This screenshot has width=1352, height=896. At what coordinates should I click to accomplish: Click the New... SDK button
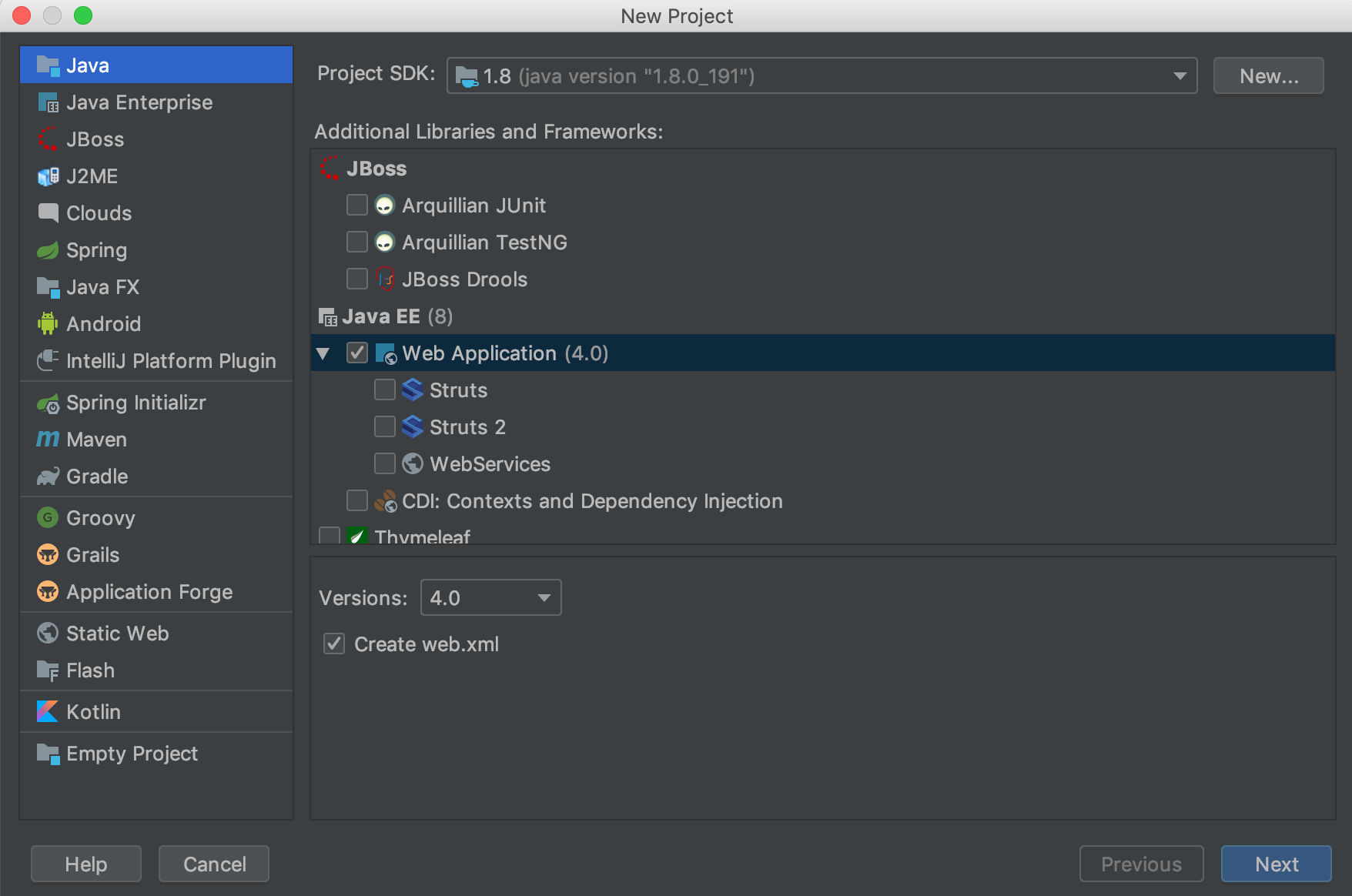pos(1269,75)
